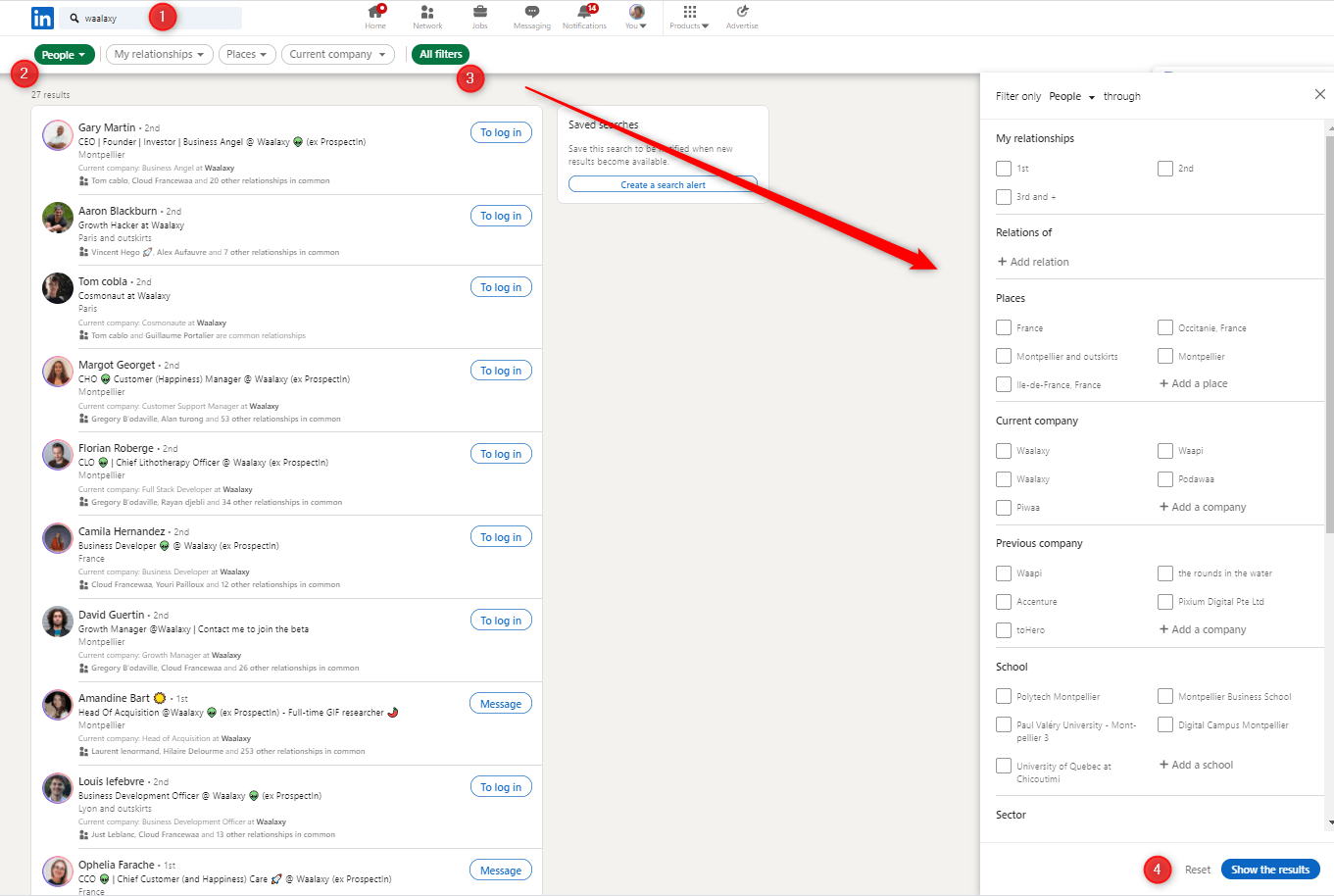
Task: Open the People filter dropdown
Action: click(65, 55)
